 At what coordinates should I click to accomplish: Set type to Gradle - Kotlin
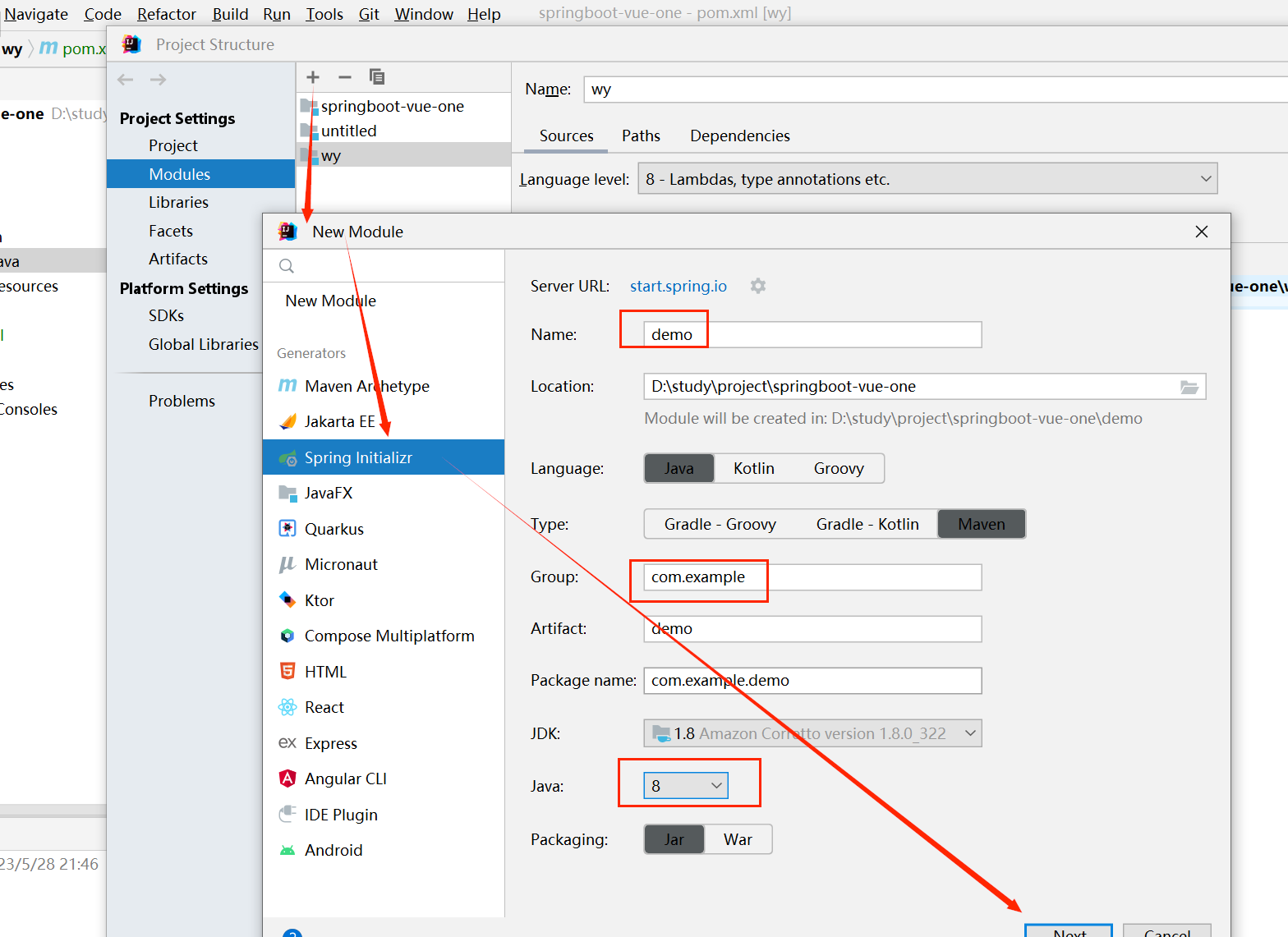click(867, 524)
